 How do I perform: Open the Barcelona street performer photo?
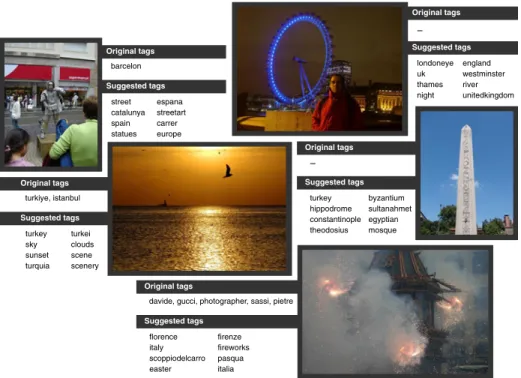[51, 105]
